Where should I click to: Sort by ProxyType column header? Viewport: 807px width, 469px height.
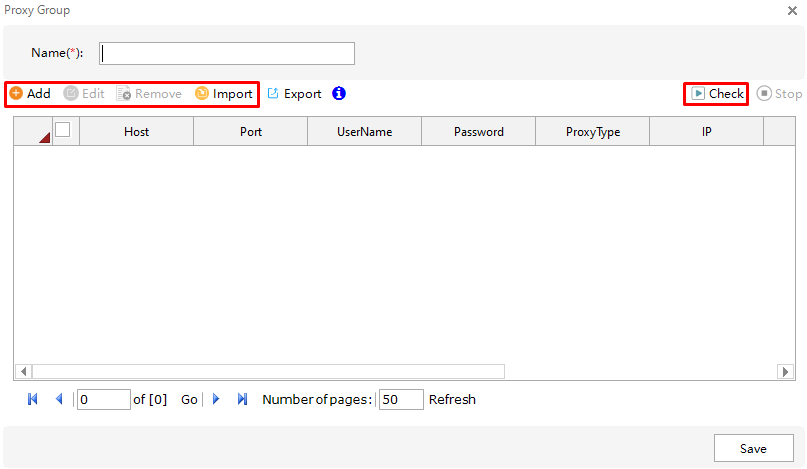[x=592, y=132]
